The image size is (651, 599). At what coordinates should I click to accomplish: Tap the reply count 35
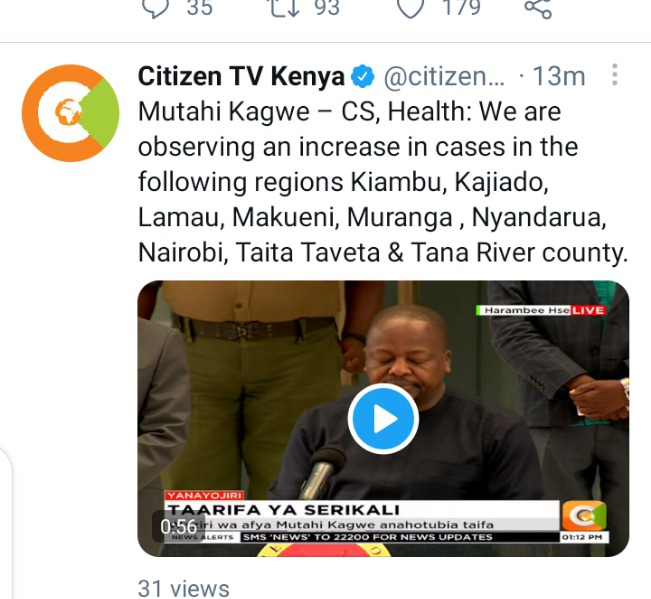tap(200, 7)
